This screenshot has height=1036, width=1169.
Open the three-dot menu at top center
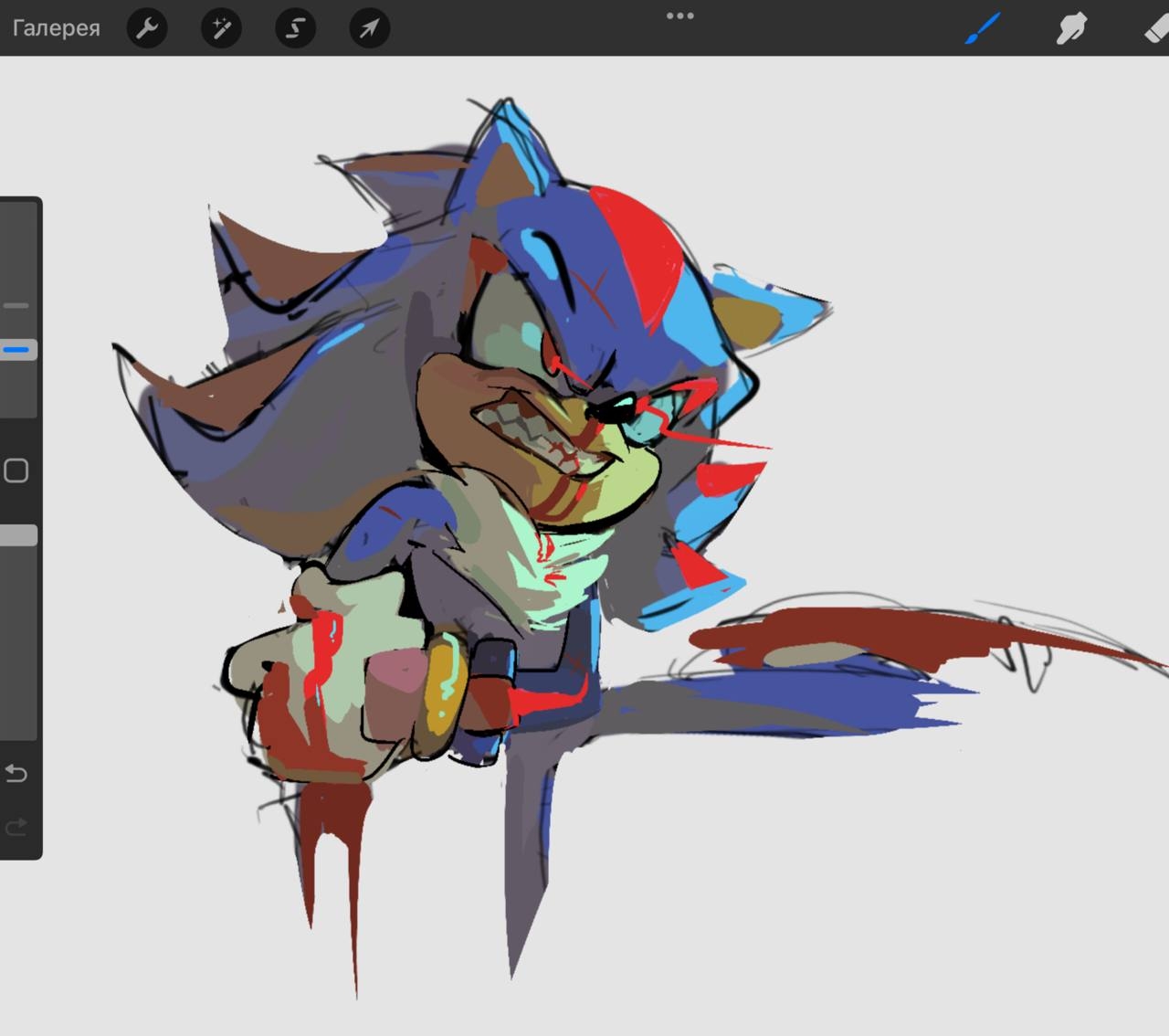679,16
